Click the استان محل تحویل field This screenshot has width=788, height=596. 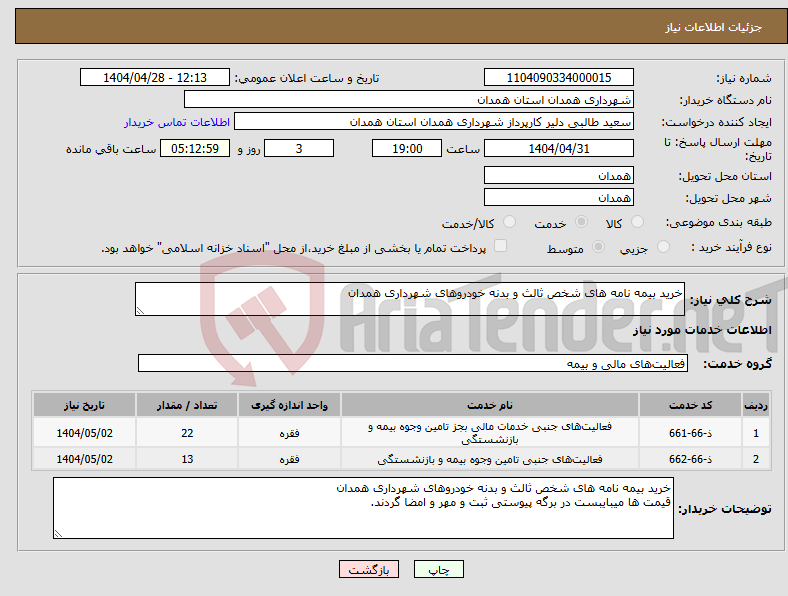(560, 174)
